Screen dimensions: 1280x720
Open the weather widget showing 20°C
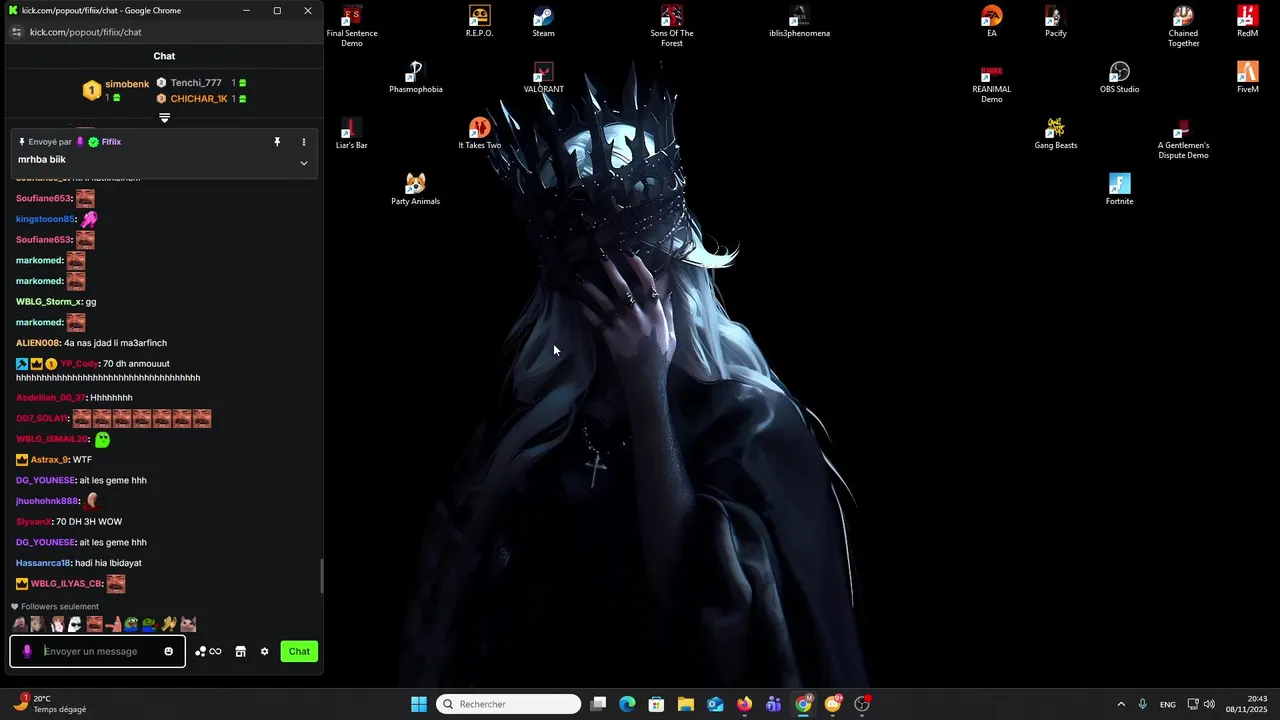48,704
